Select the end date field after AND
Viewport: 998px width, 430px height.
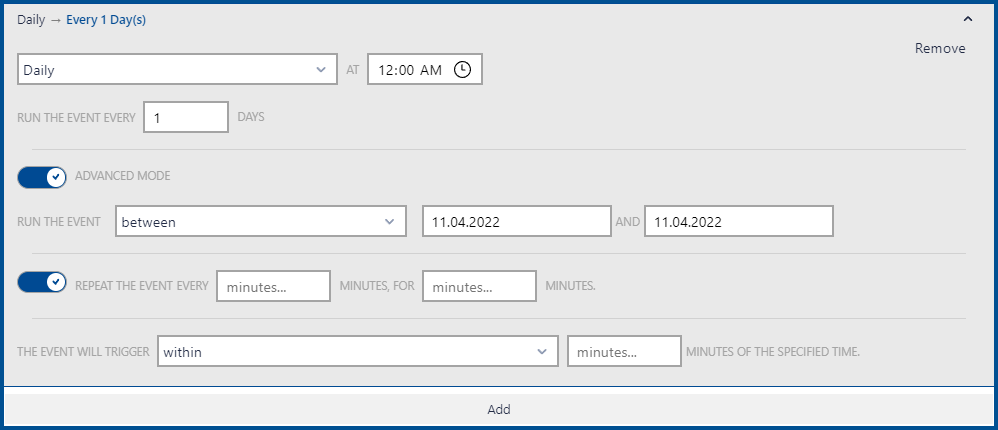click(x=738, y=222)
